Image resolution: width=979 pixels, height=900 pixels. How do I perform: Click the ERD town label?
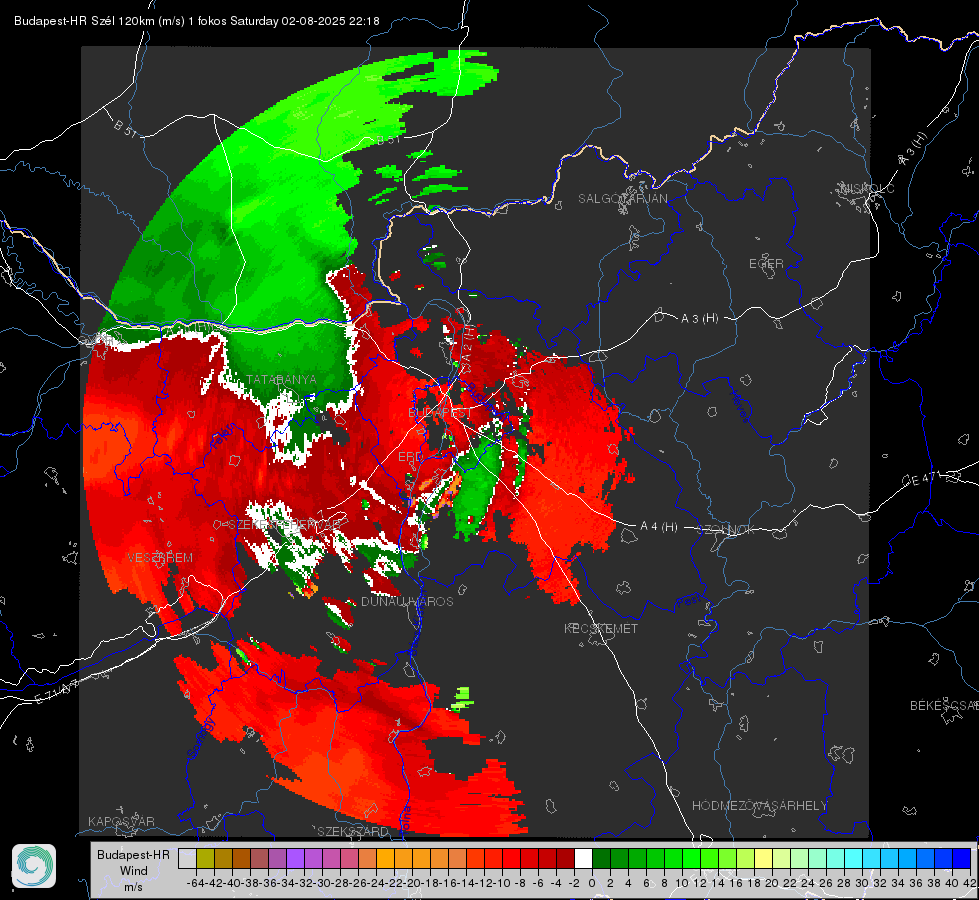(410, 457)
